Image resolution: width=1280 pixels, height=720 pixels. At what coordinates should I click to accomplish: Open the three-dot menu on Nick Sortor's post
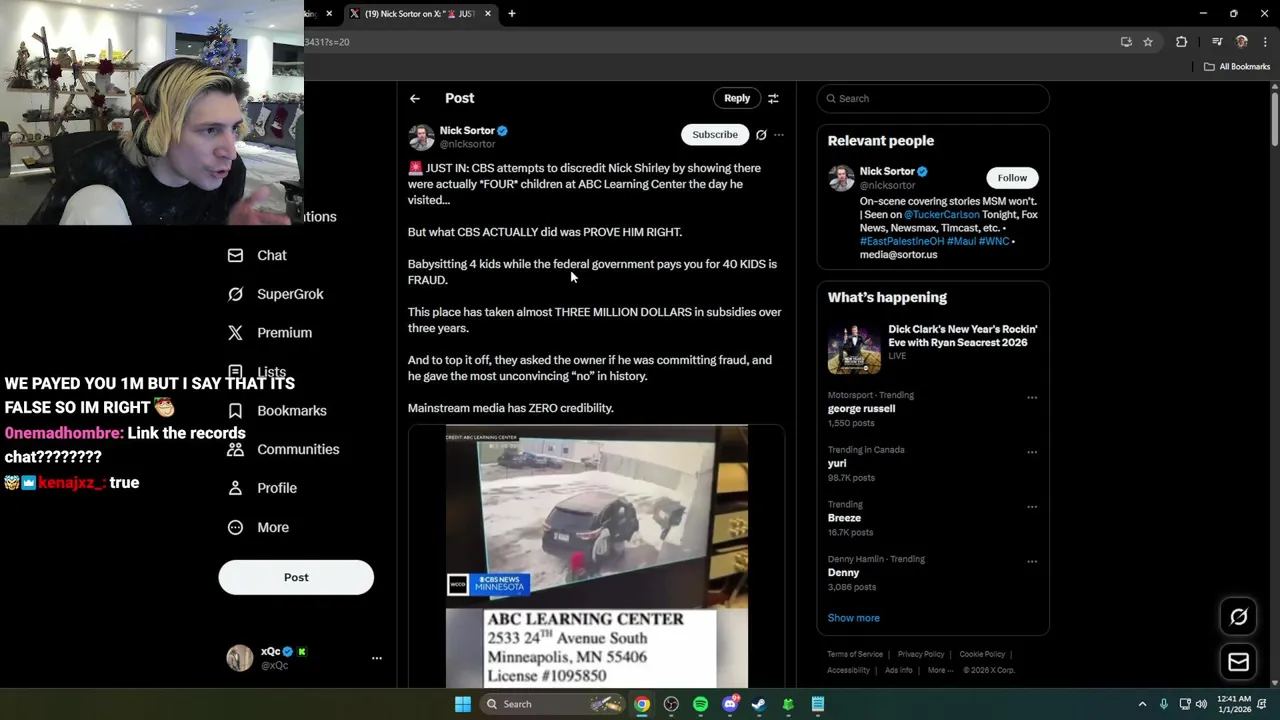pos(779,134)
